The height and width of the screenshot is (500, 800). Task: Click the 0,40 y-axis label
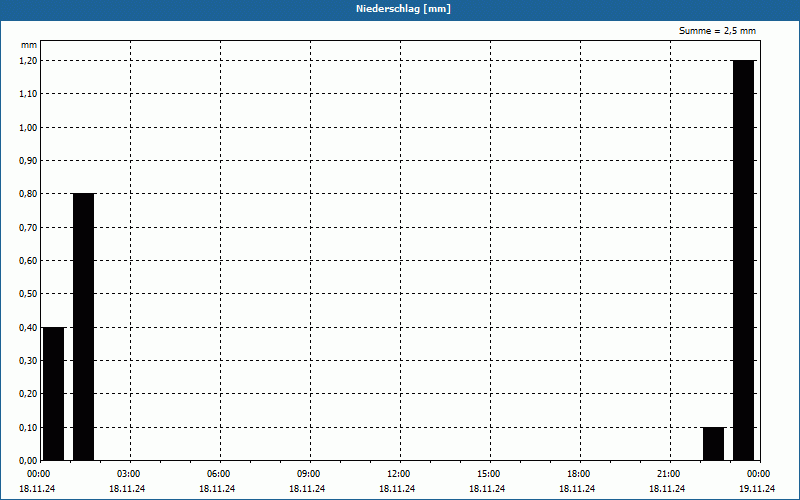point(28,328)
